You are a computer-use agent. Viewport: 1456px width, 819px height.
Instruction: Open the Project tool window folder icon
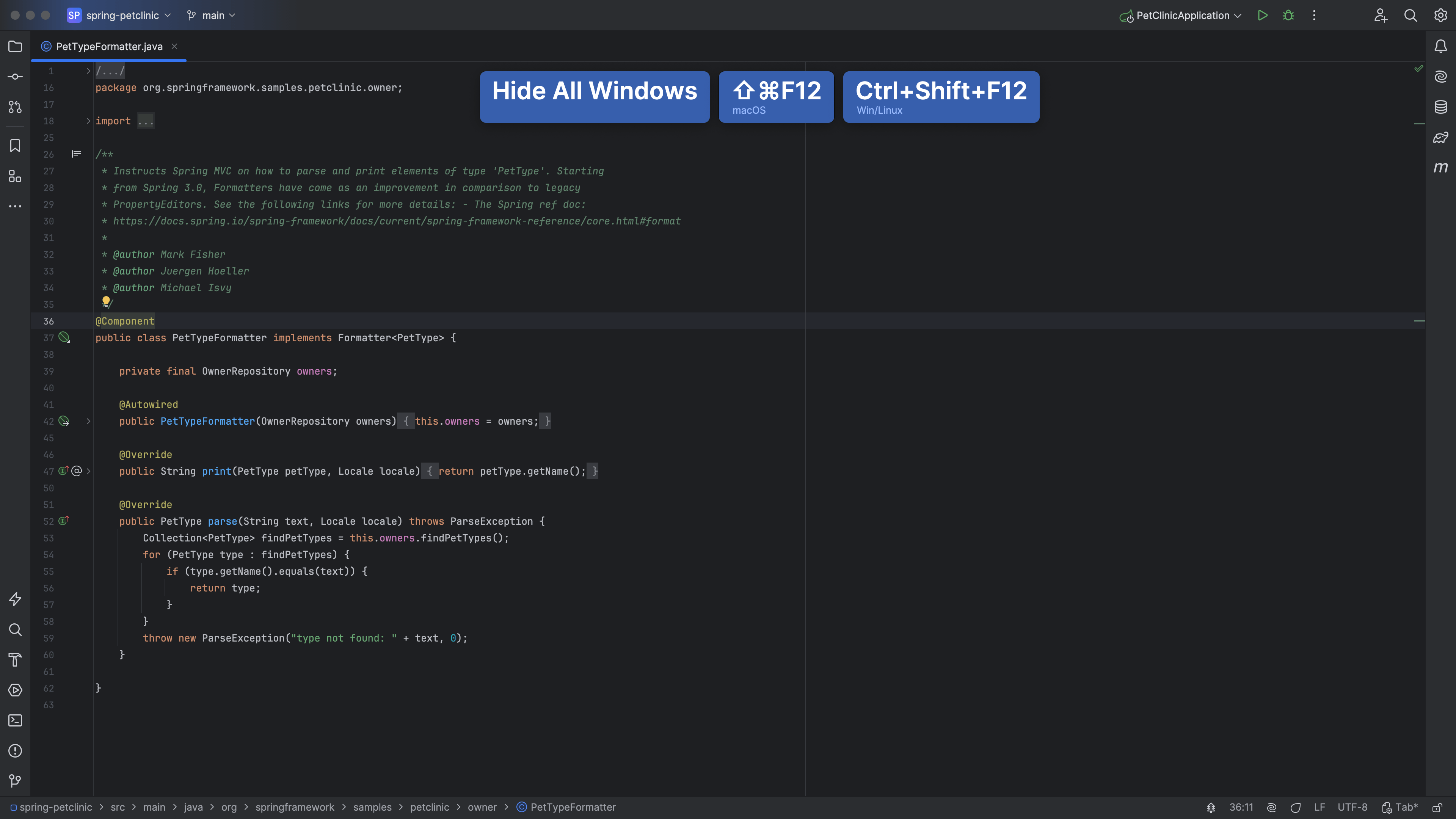15,46
